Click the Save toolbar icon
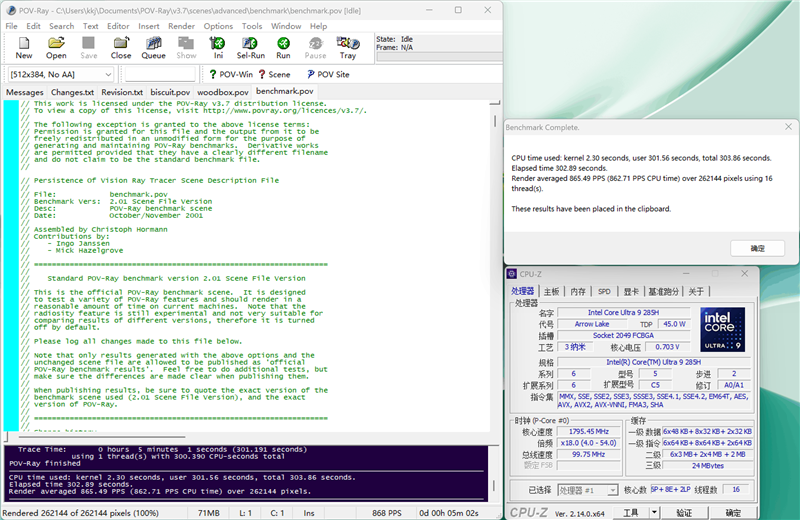This screenshot has height=520, width=800. pyautogui.click(x=88, y=48)
